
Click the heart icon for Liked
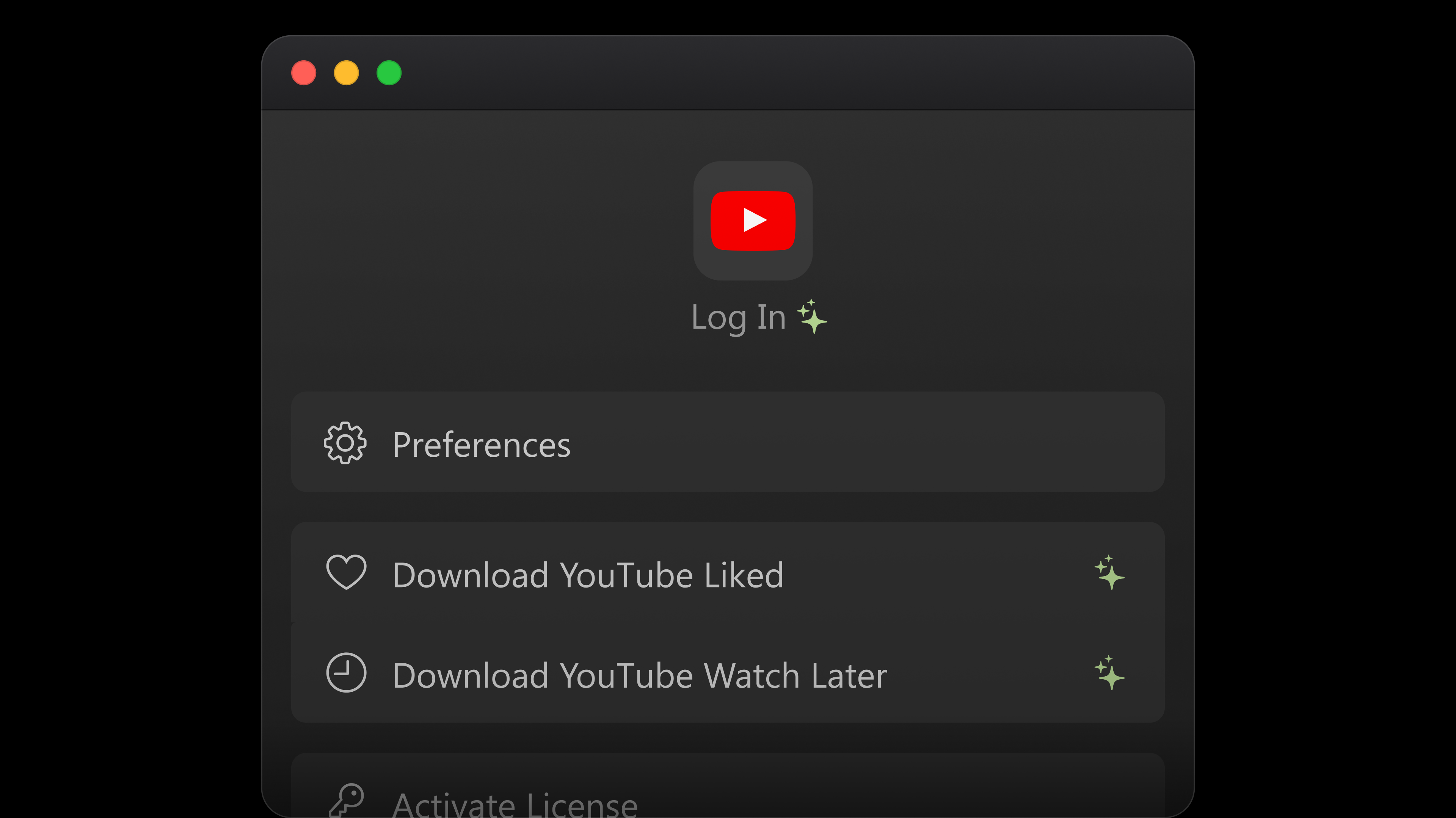click(x=346, y=572)
